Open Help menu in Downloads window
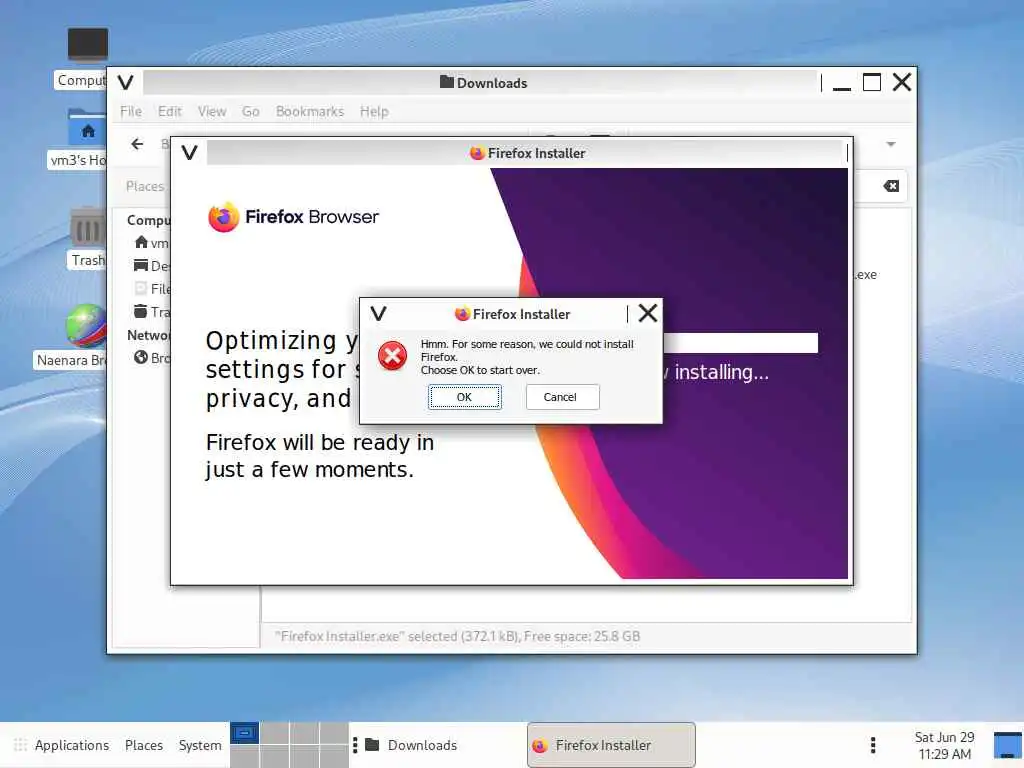 (374, 112)
